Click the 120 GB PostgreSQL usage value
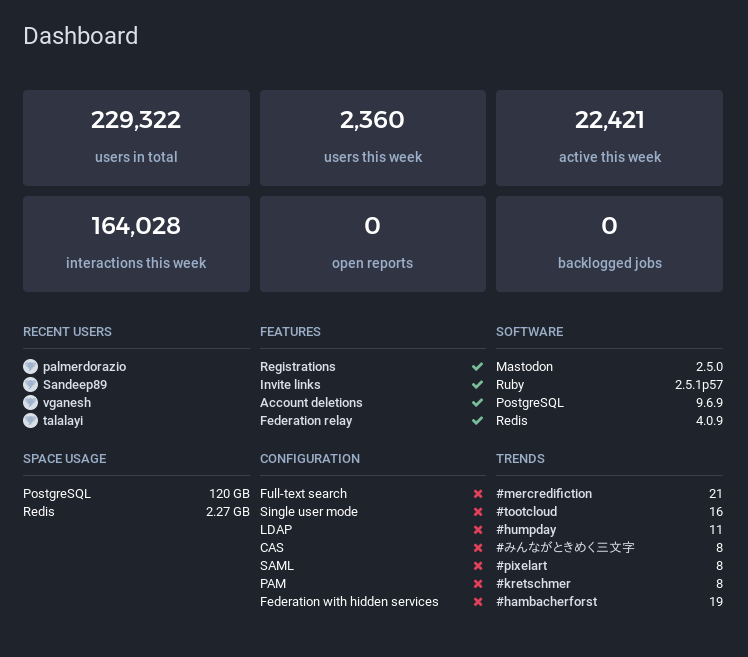The width and height of the screenshot is (748, 657). (x=229, y=493)
